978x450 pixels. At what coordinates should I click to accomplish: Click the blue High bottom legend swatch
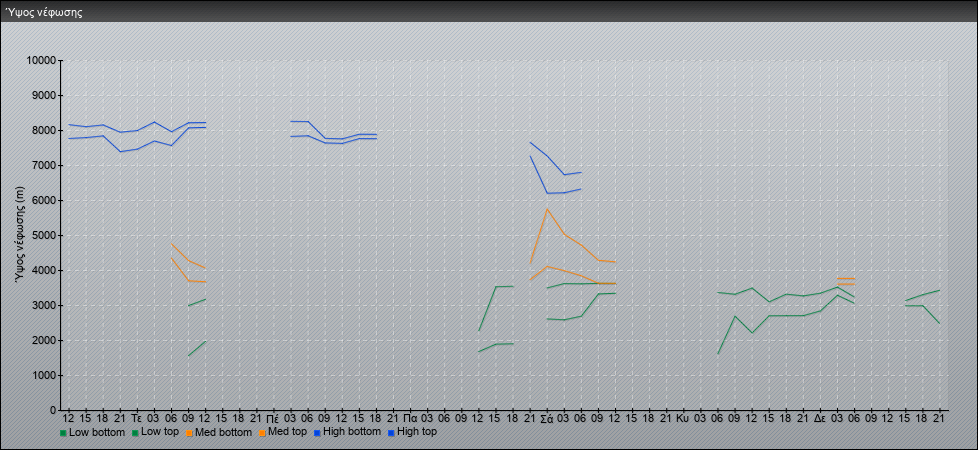(317, 433)
